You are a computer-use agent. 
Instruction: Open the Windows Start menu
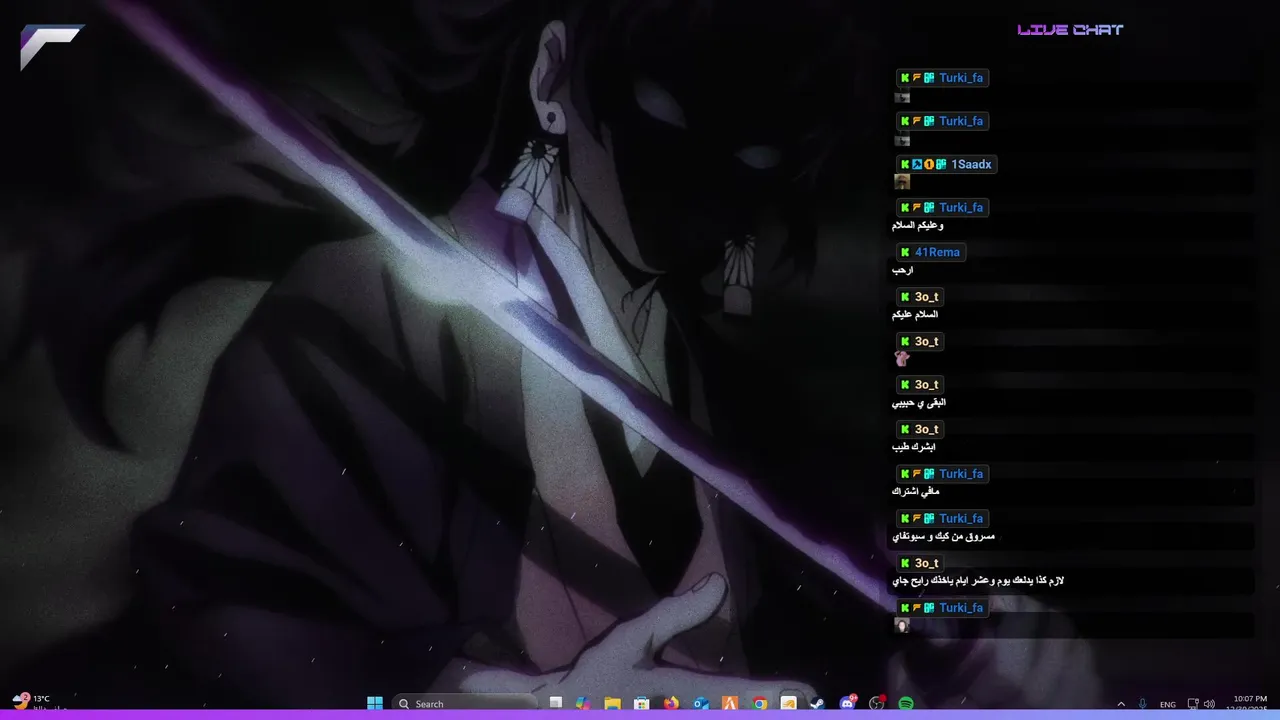coord(375,703)
